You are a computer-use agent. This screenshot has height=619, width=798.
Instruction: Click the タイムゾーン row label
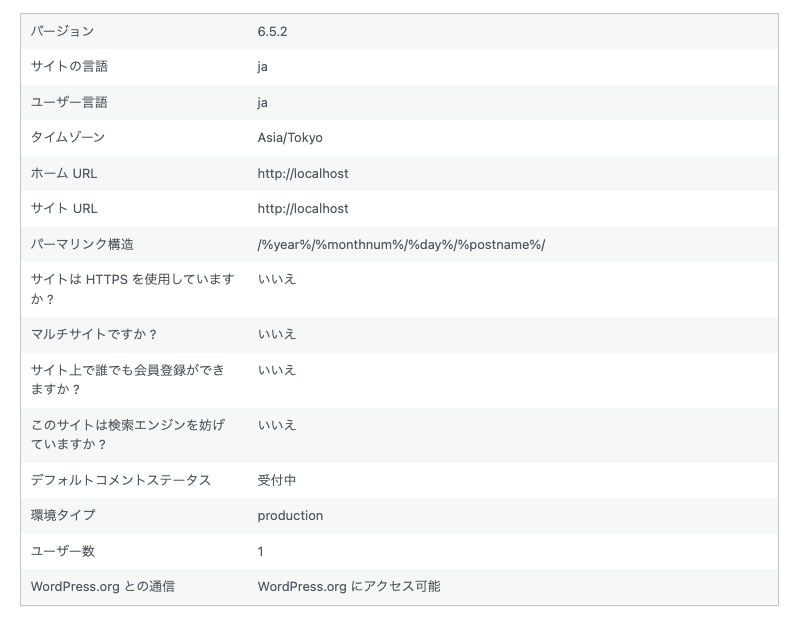68,137
